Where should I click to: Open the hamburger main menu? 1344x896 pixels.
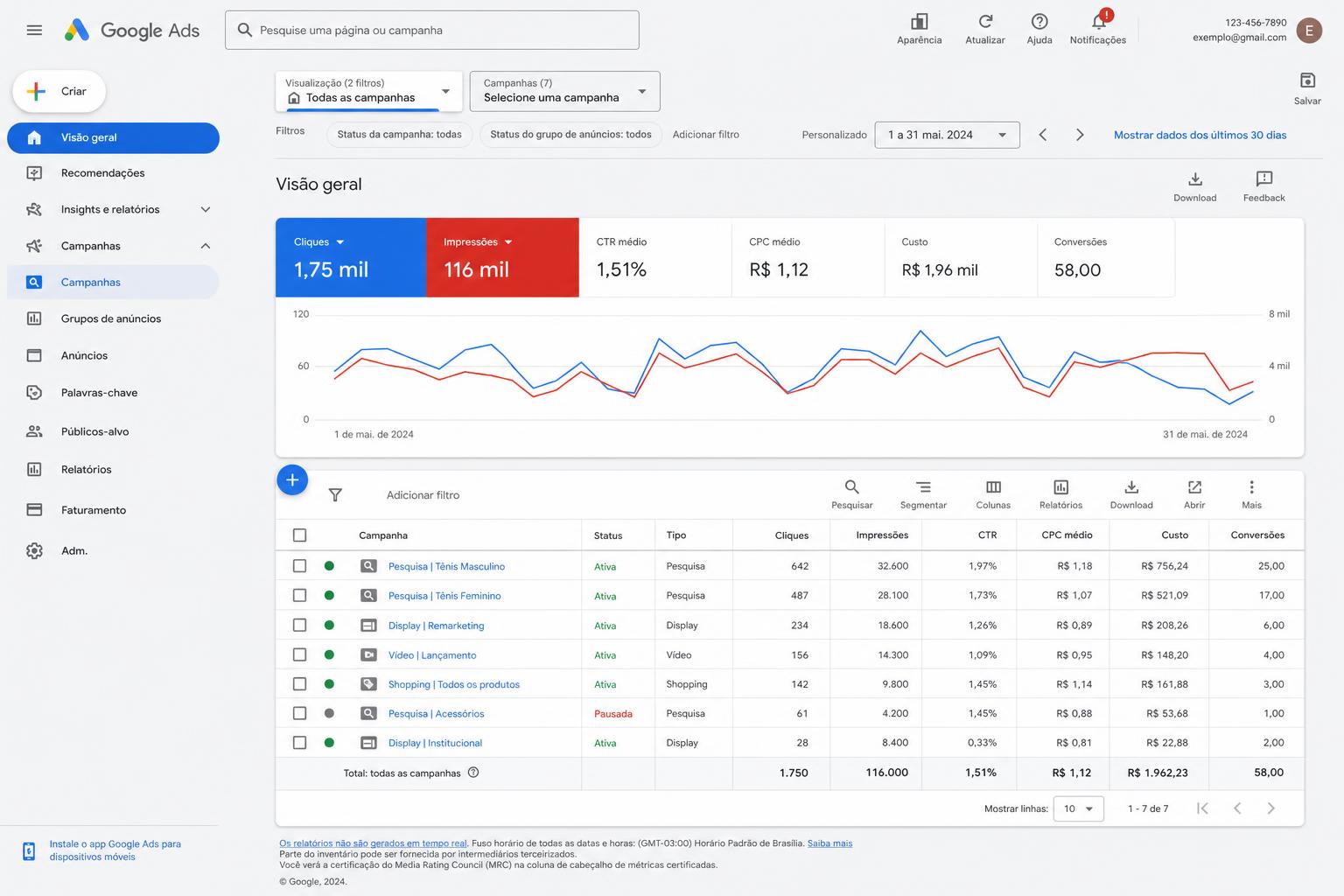click(x=34, y=31)
